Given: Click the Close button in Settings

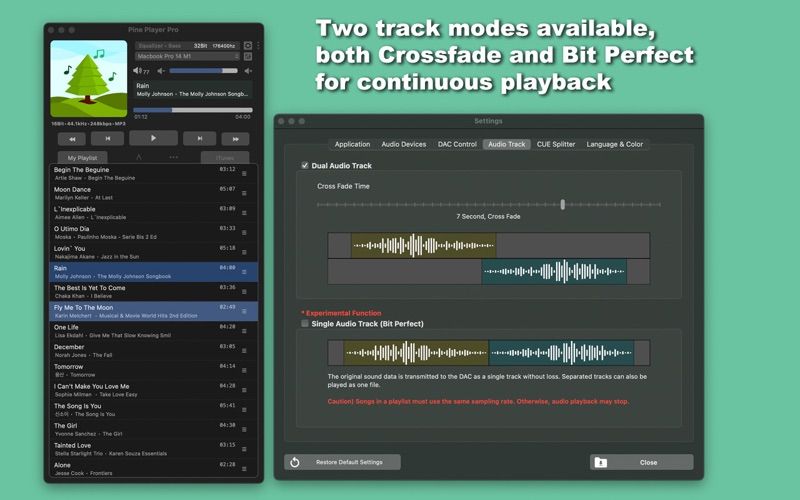Looking at the screenshot, I should point(641,462).
